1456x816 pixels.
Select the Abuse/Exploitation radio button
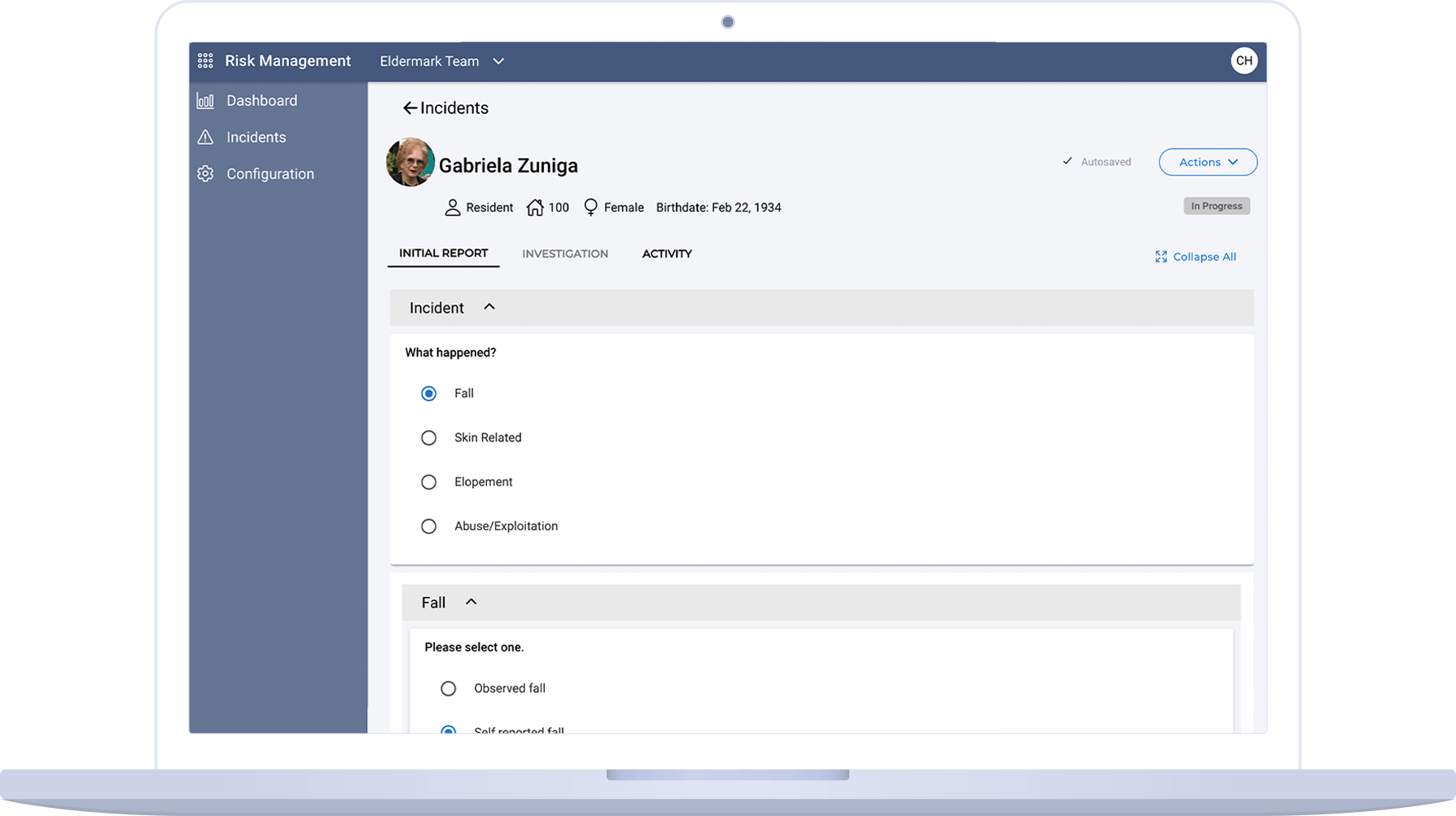click(x=428, y=526)
